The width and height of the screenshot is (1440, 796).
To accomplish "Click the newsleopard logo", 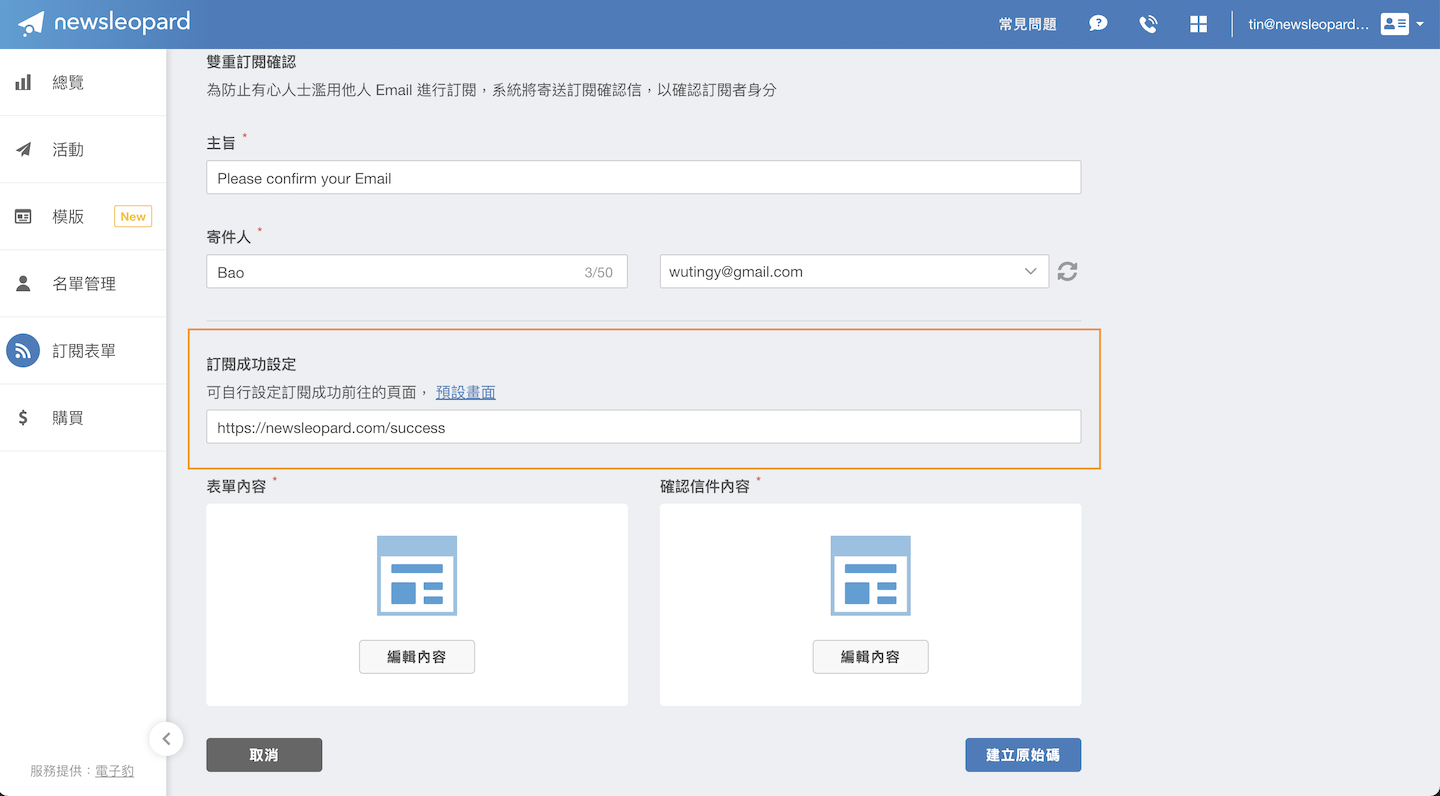I will 104,23.
